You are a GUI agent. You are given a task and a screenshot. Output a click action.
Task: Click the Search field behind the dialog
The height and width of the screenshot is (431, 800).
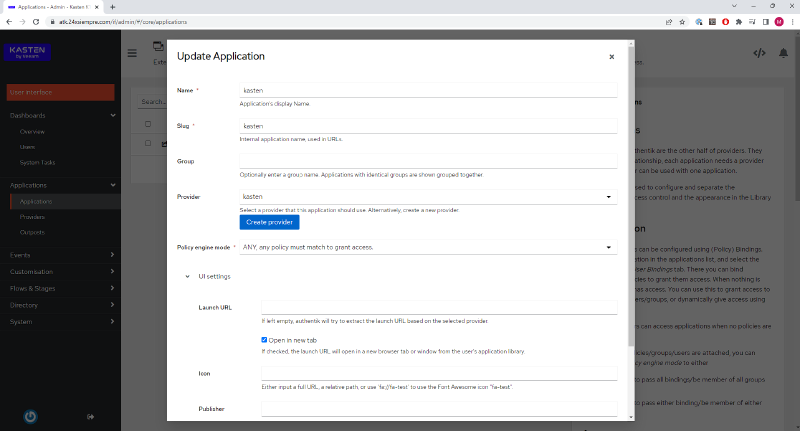152,102
